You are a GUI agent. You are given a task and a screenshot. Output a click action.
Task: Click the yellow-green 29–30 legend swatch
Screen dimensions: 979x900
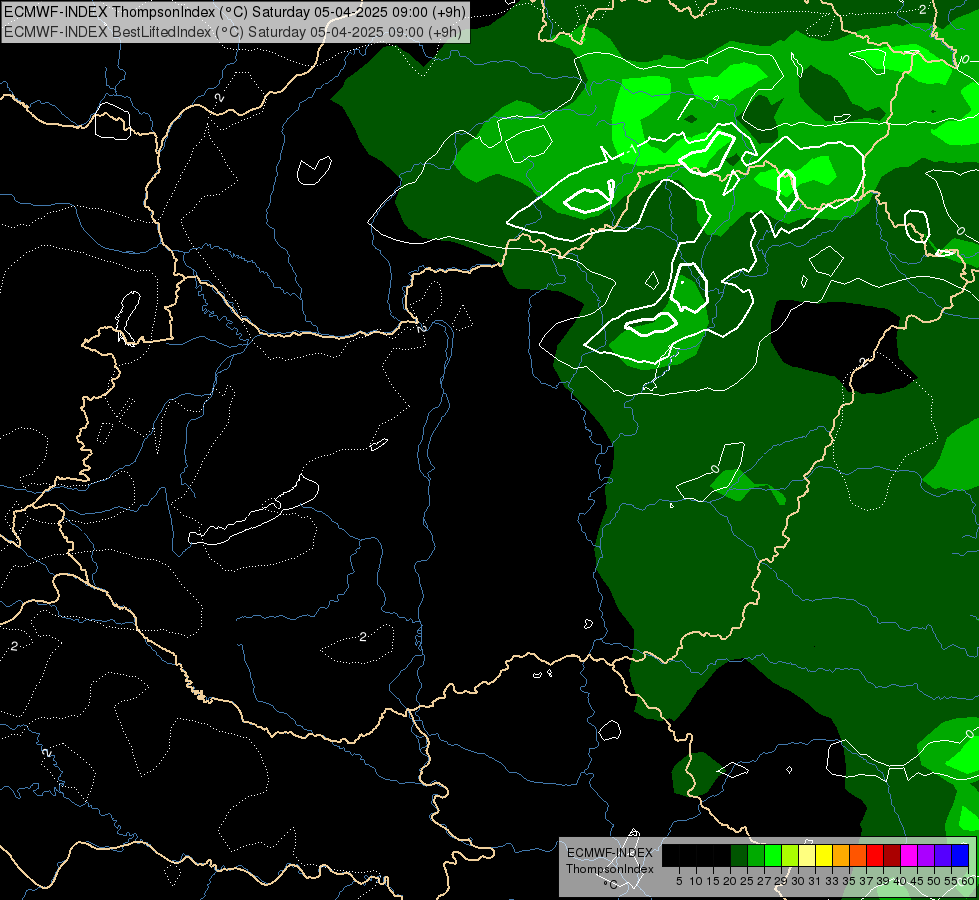click(x=790, y=855)
